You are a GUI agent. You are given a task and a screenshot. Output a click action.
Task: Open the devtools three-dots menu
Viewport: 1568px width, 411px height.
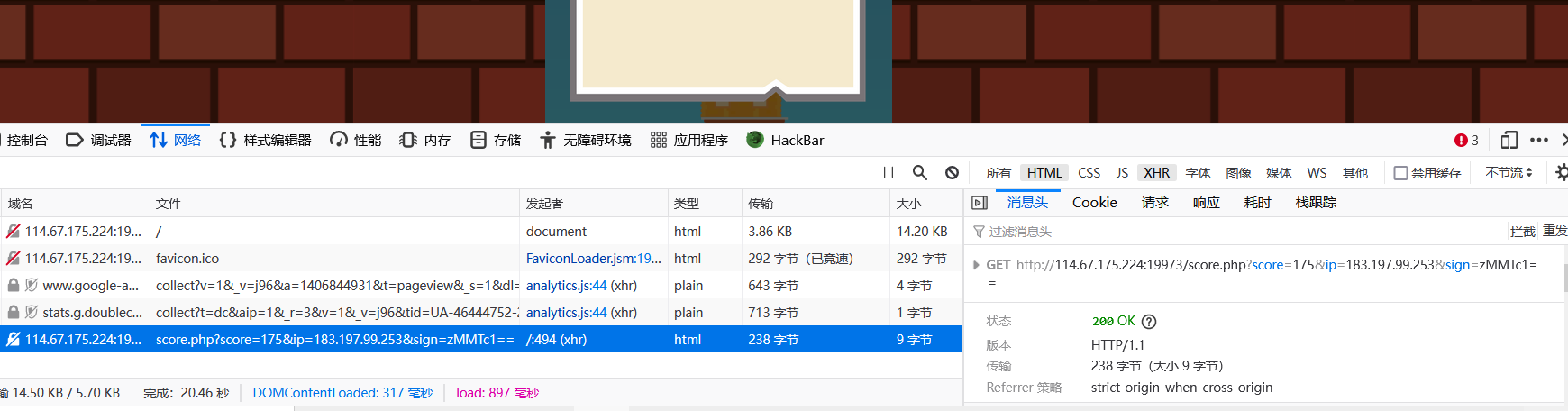tap(1539, 141)
